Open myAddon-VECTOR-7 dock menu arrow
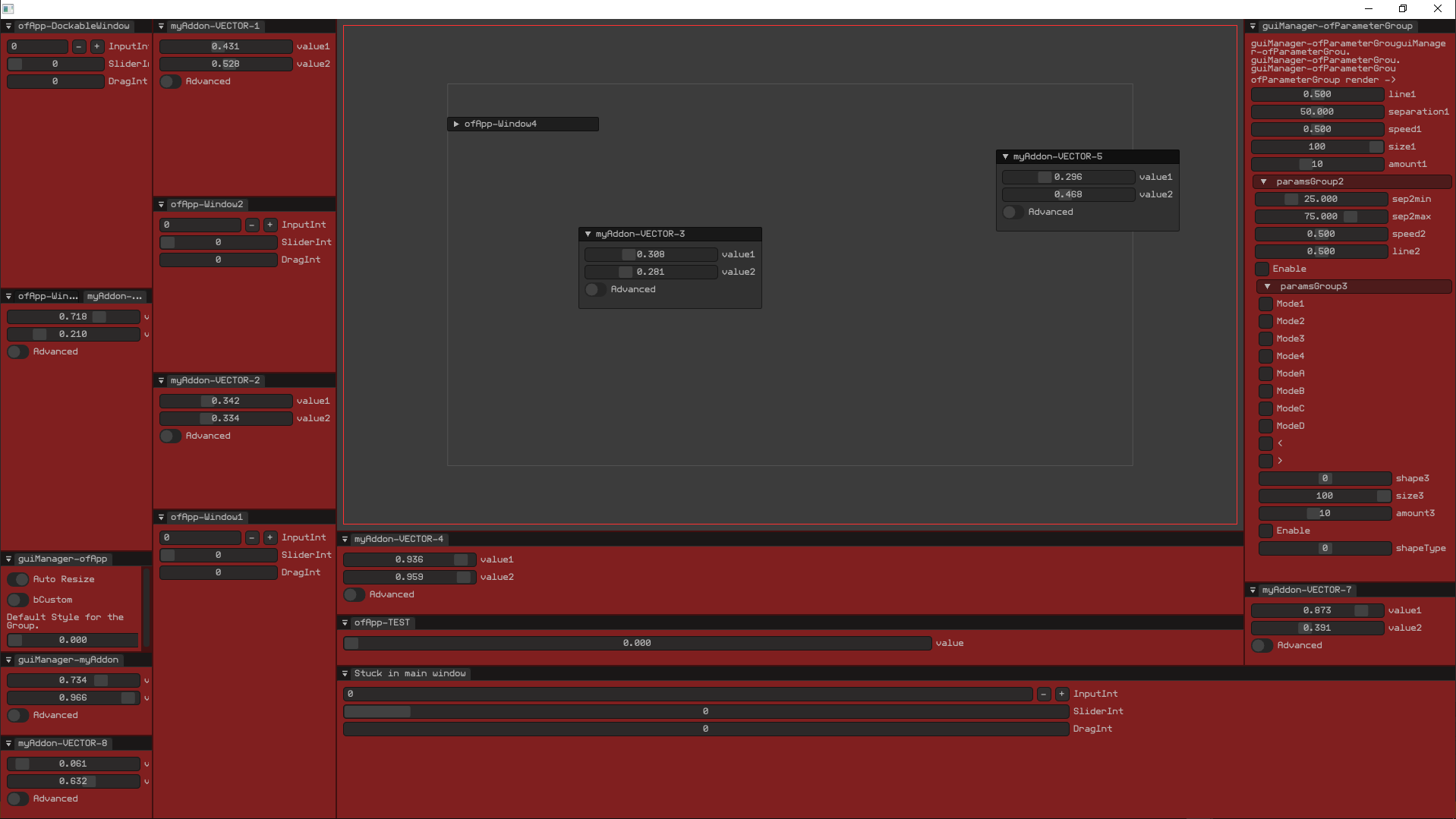The width and height of the screenshot is (1456, 819). tap(1253, 590)
